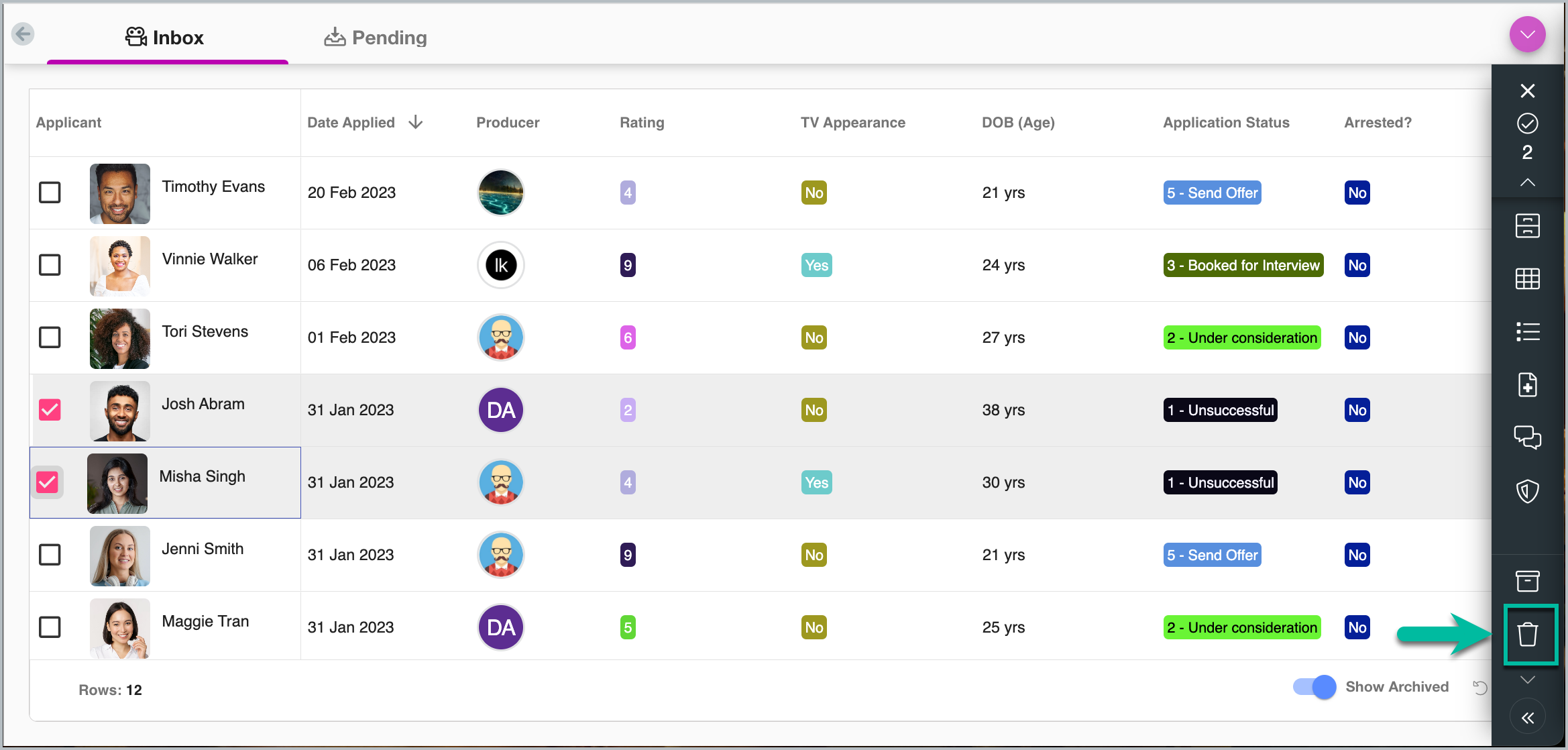Toggle the Show Archived switch
Screen dimensions: 1568x750
coord(1314,687)
